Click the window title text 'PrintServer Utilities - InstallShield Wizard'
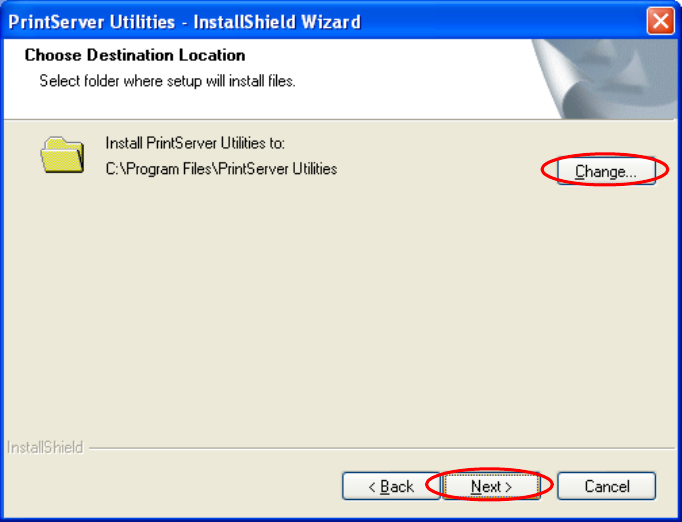The image size is (682, 522). 184,22
